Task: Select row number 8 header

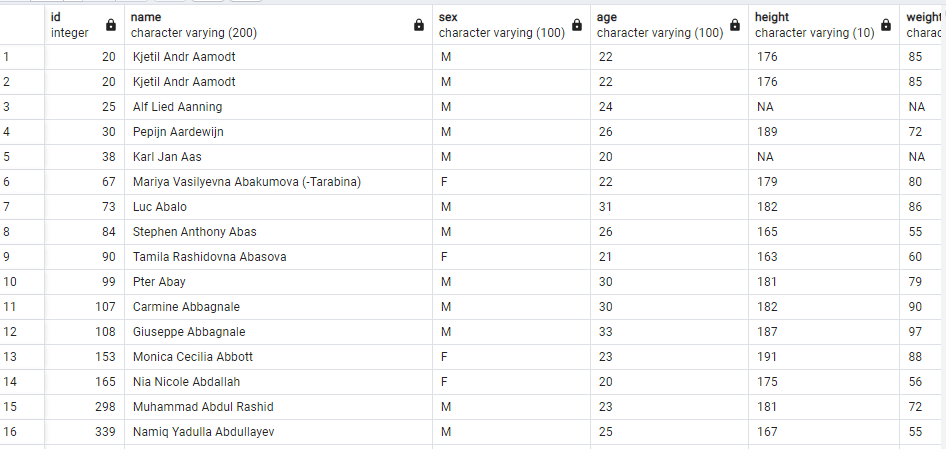Action: click(22, 232)
